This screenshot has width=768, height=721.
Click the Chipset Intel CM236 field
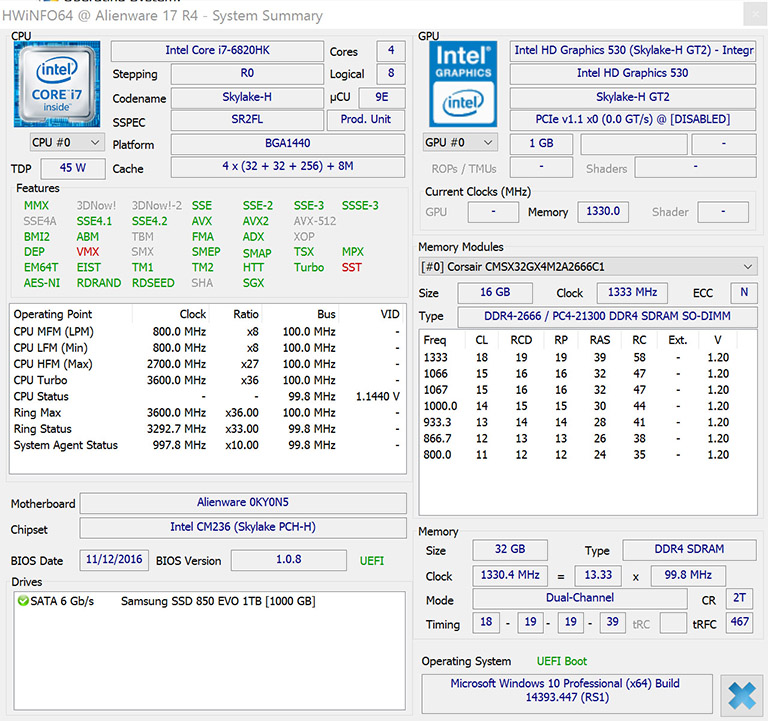coord(243,527)
